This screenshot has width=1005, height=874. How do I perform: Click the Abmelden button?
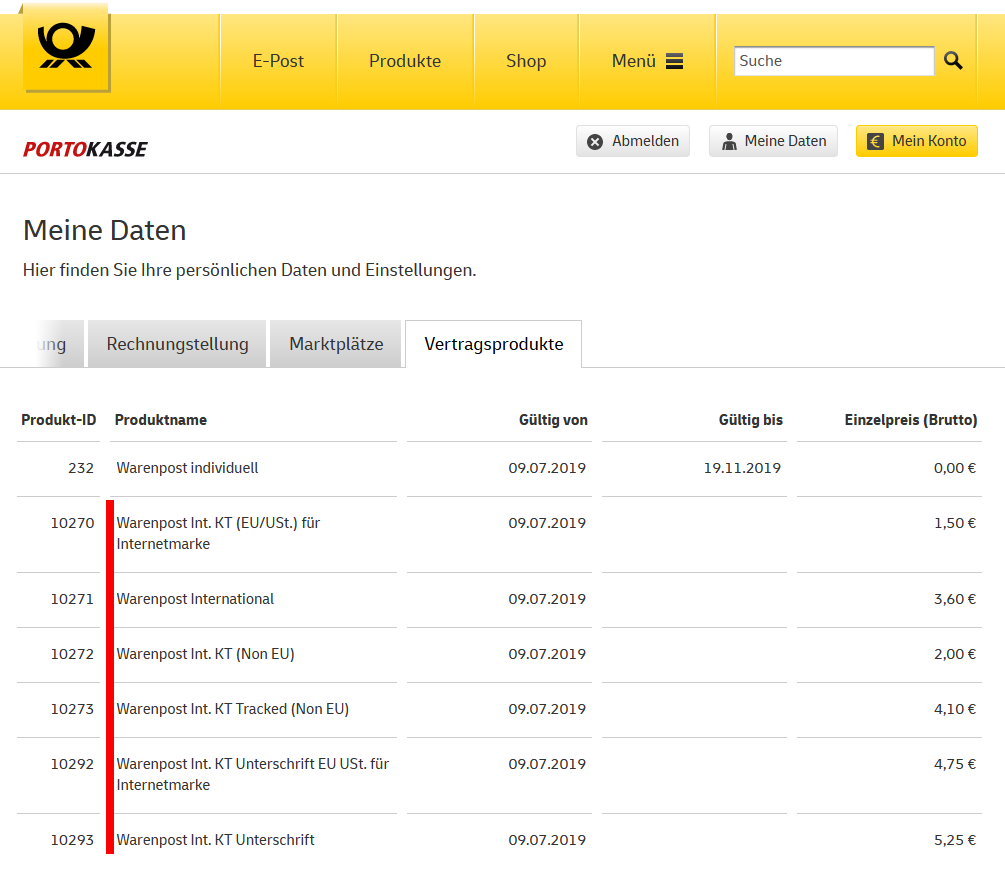coord(633,141)
